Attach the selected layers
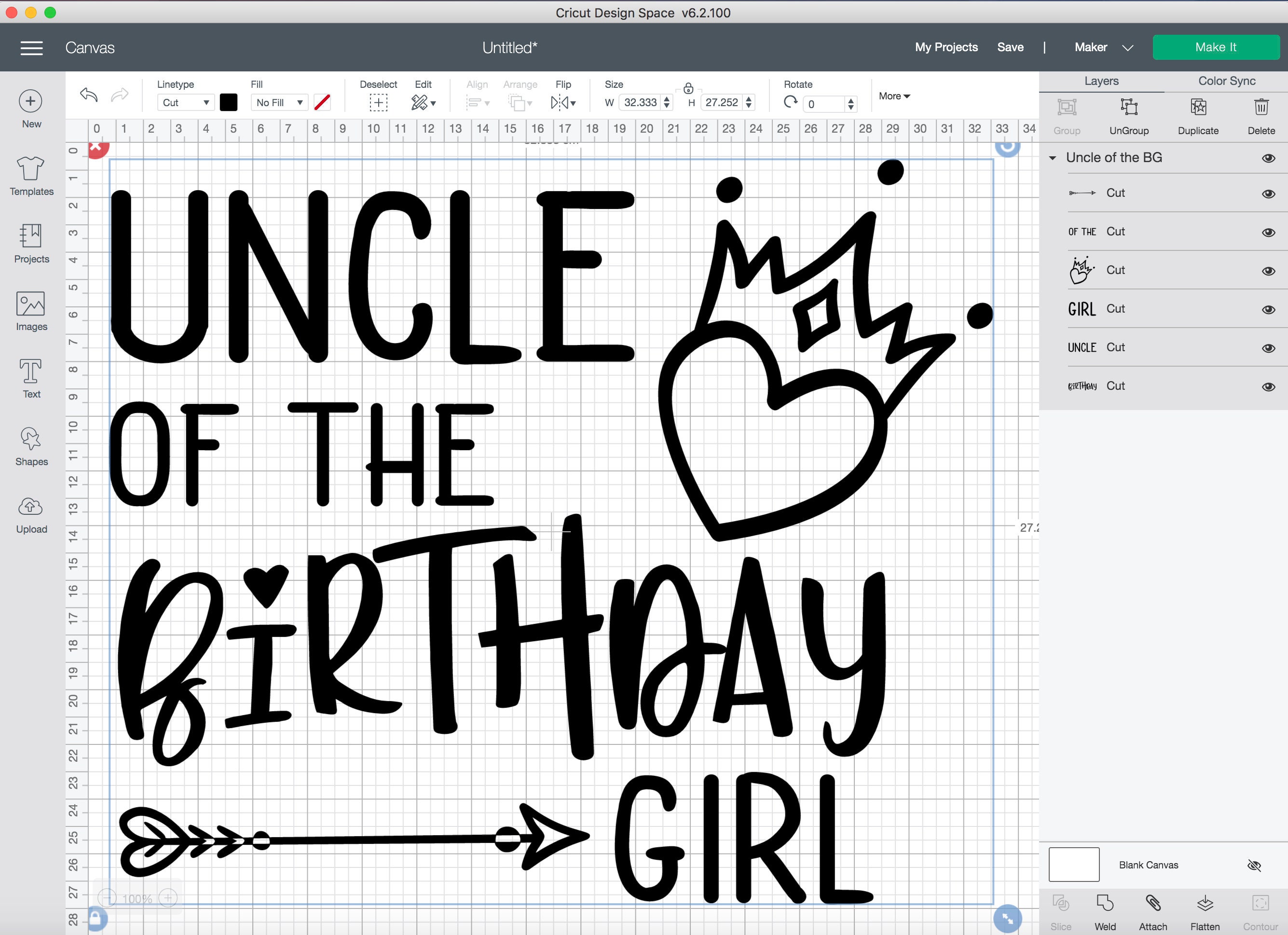Image resolution: width=1288 pixels, height=935 pixels. click(x=1153, y=909)
